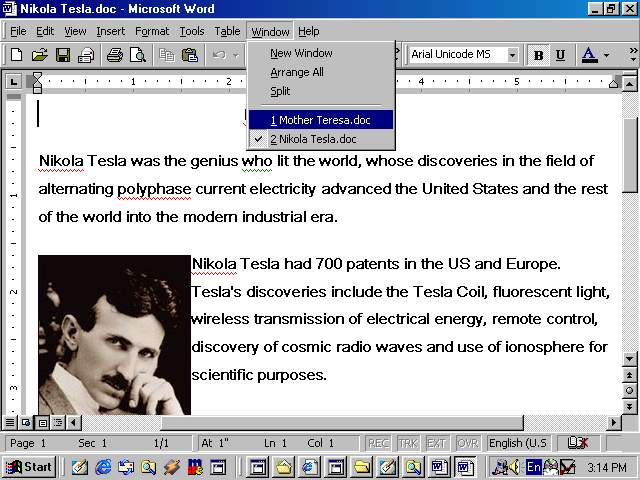The image size is (640, 480).
Task: Toggle OVR overtype indicator
Action: point(467,443)
